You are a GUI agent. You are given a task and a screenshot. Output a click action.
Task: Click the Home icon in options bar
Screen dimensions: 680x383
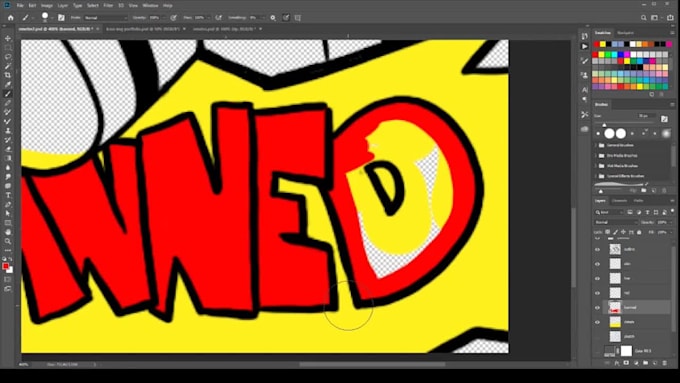11,18
